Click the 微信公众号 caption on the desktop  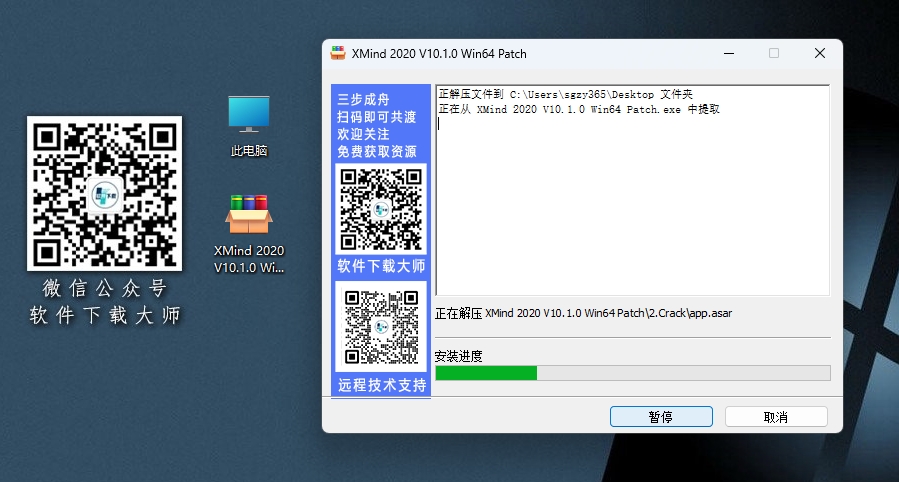click(x=104, y=288)
